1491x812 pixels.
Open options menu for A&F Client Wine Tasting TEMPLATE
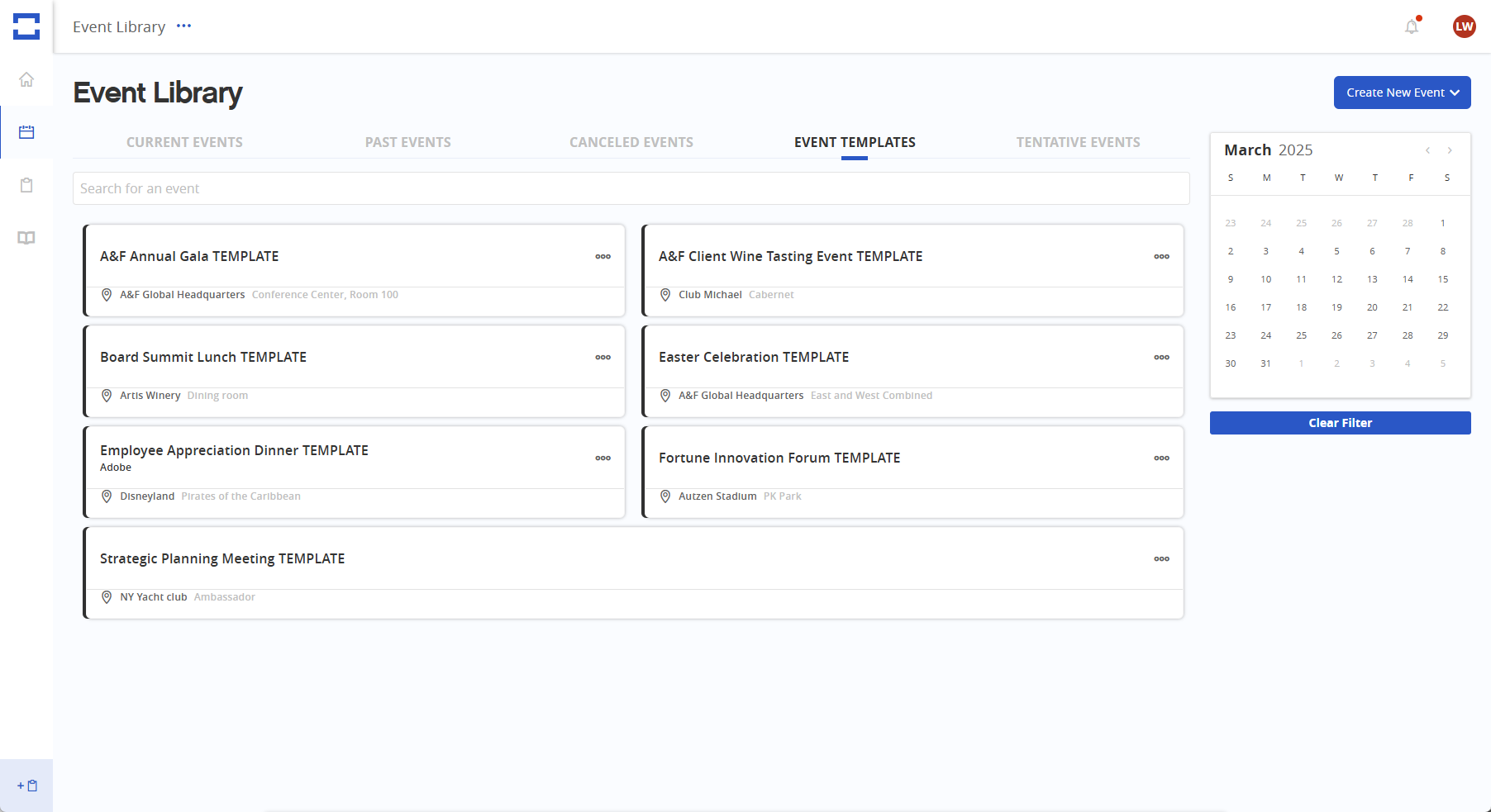pos(1162,257)
